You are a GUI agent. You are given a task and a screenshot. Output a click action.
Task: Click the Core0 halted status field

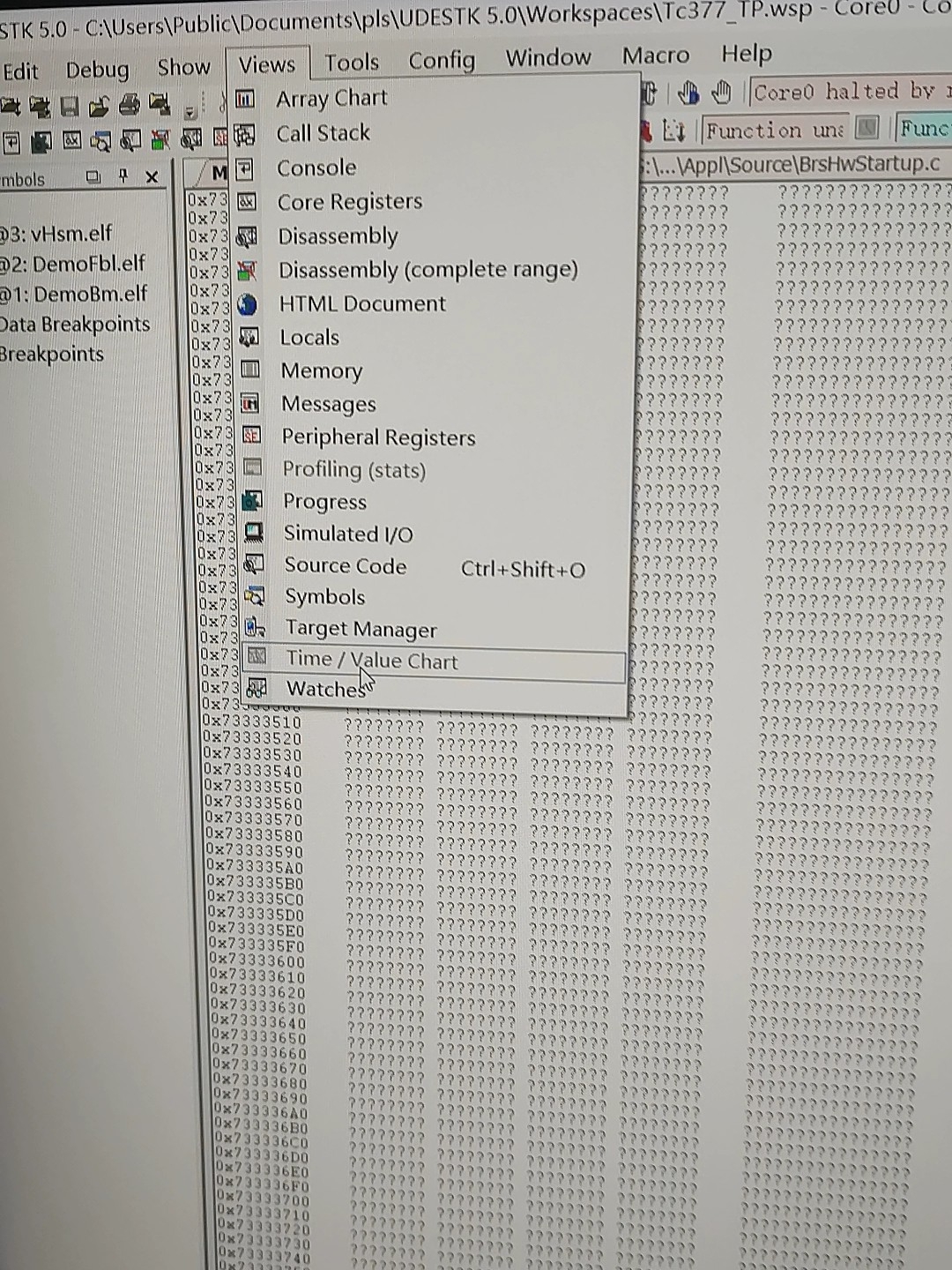coord(851,91)
